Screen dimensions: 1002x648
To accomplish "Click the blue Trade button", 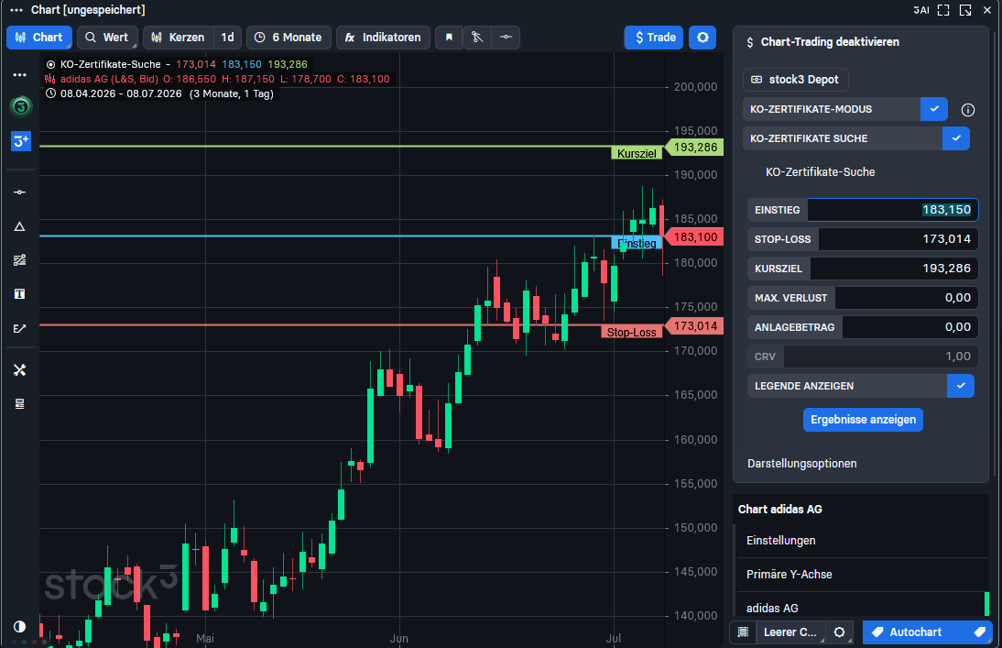I will pos(654,37).
